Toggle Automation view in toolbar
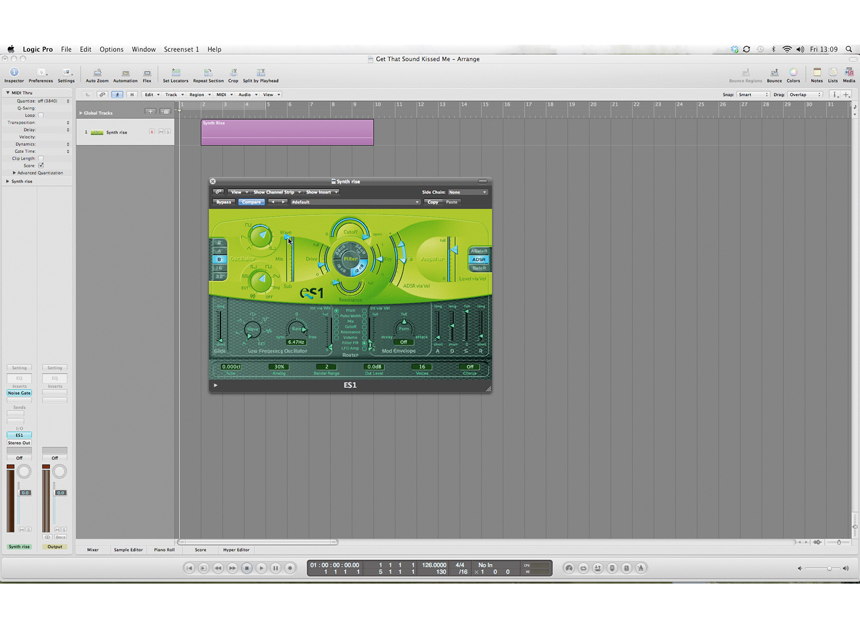Screen dimensions: 860x638 (x=125, y=75)
